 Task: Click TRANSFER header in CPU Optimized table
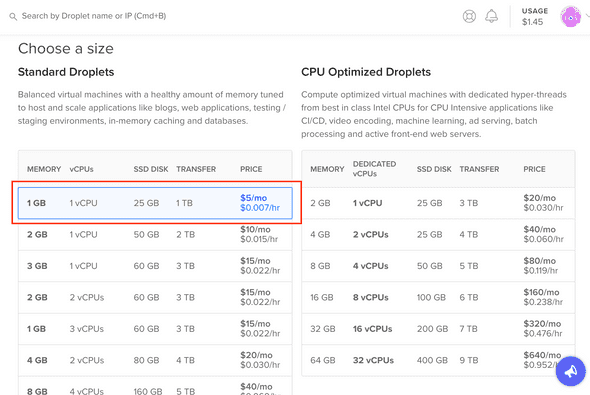coord(479,169)
